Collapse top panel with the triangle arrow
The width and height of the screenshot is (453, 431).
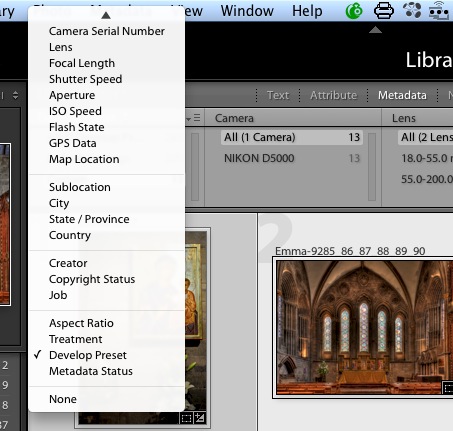(x=375, y=30)
